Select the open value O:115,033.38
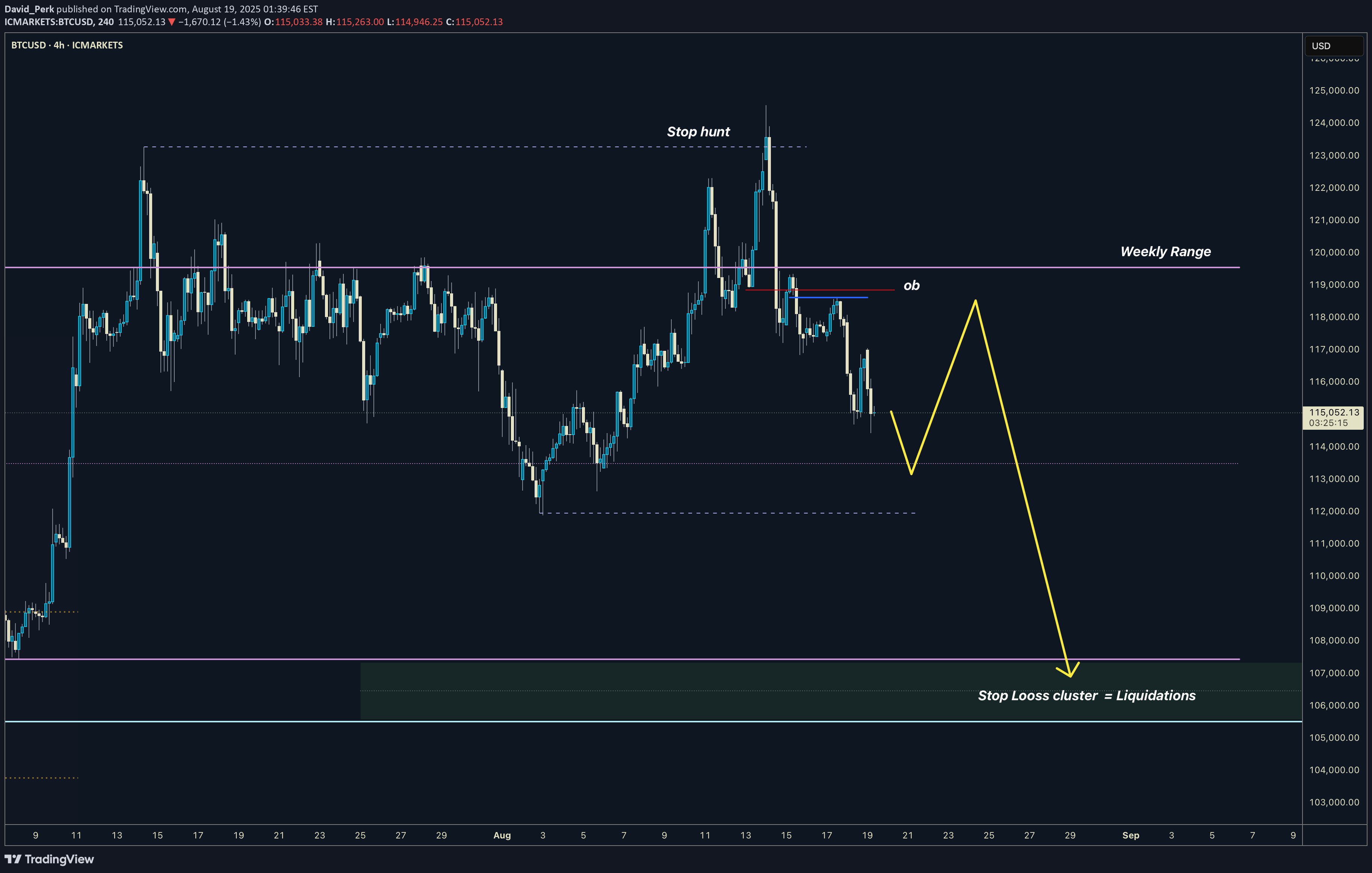Viewport: 1372px width, 873px height. tap(293, 22)
